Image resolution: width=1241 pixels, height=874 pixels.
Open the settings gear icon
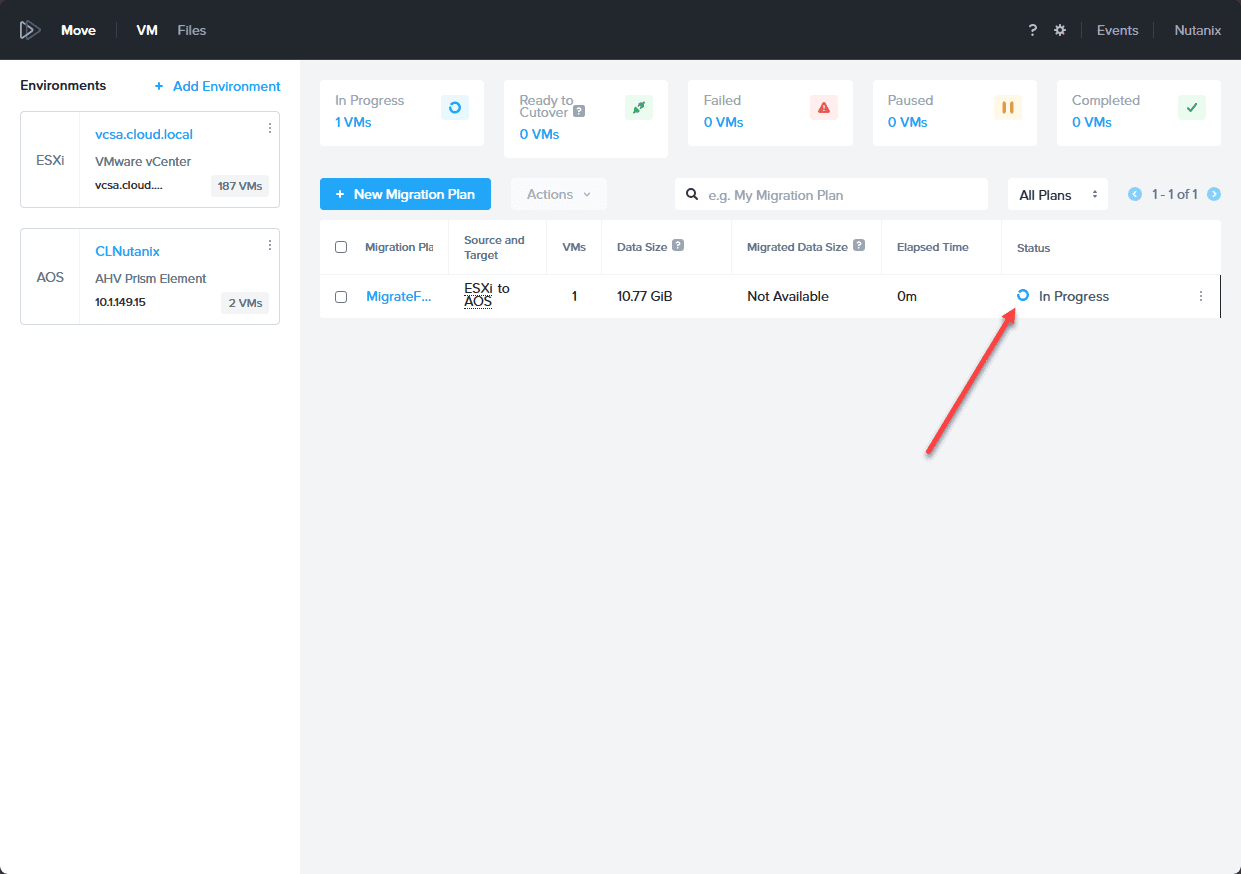click(1060, 30)
